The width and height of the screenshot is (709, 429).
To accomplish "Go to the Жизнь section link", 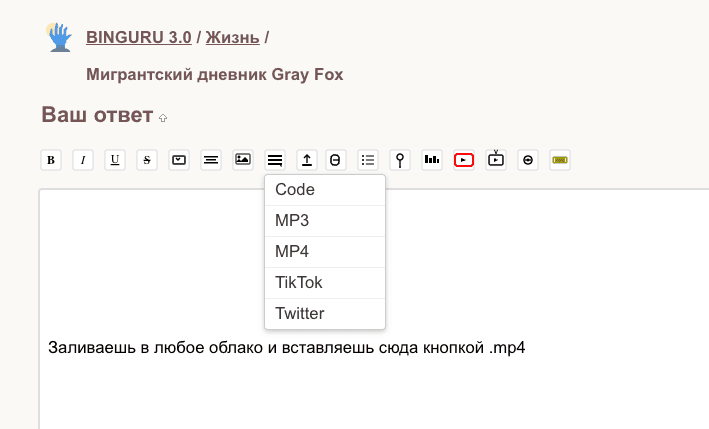I will pos(232,38).
